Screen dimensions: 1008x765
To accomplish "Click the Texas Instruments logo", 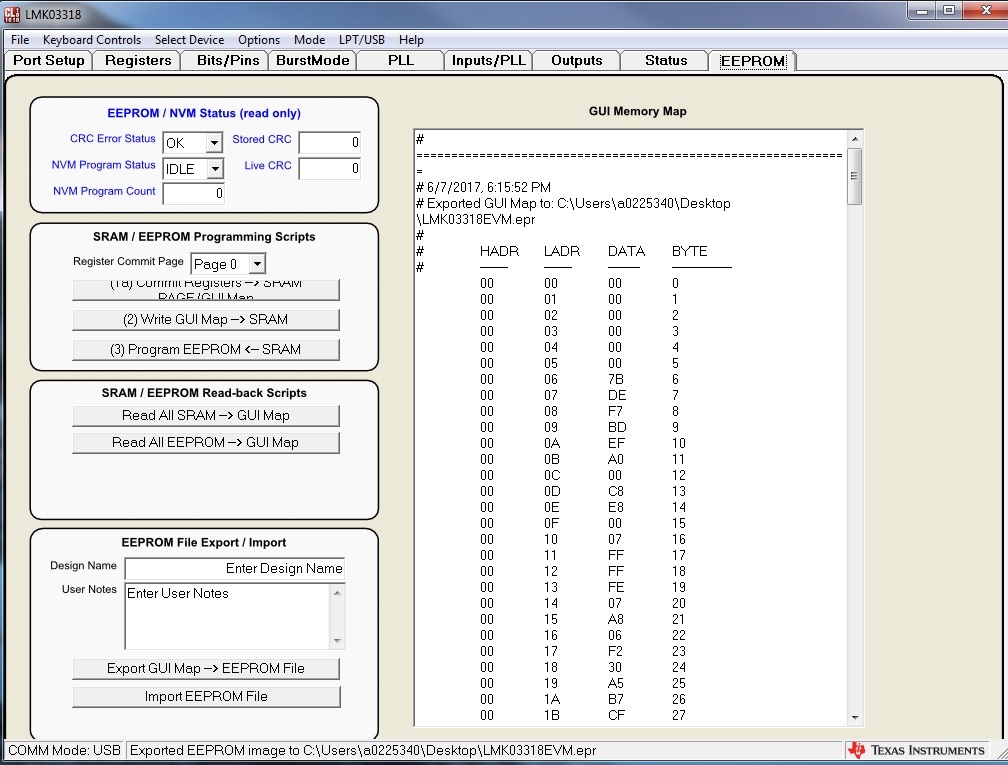I will (x=915, y=750).
